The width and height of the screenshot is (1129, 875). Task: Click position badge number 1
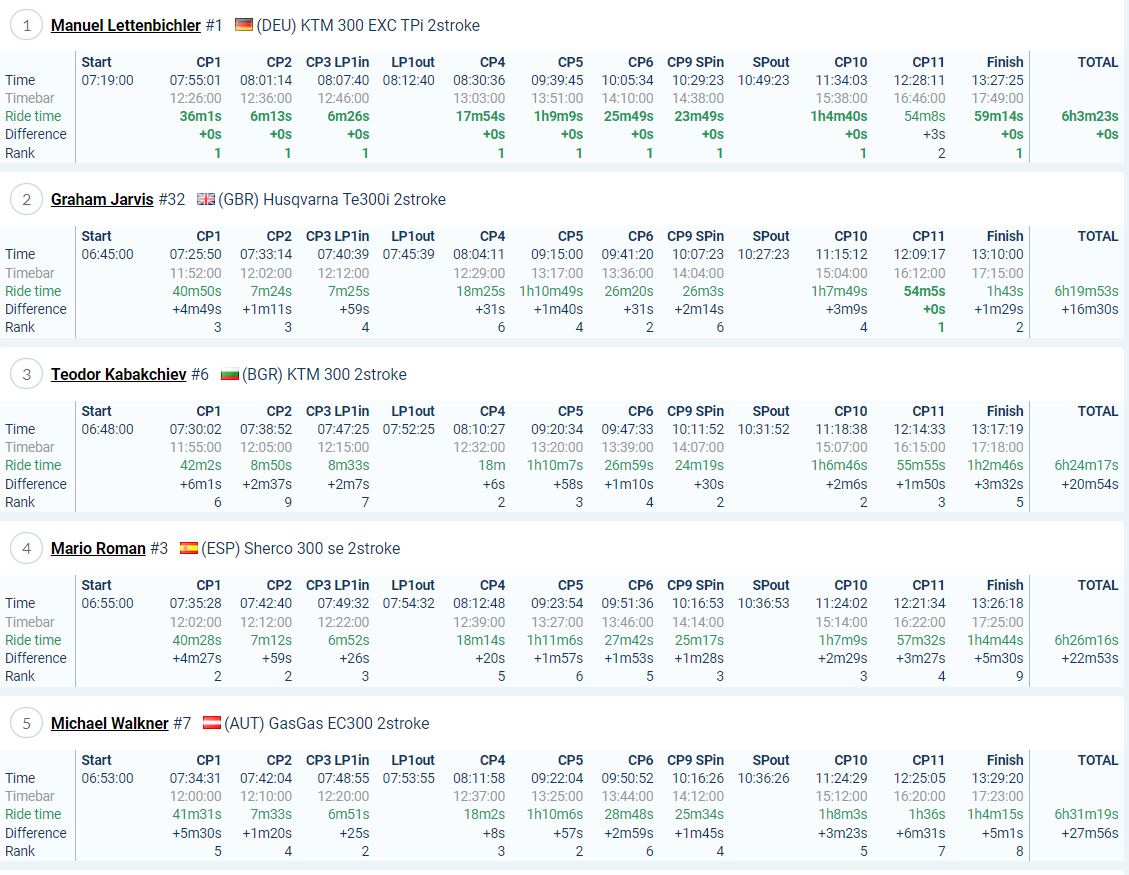click(27, 26)
